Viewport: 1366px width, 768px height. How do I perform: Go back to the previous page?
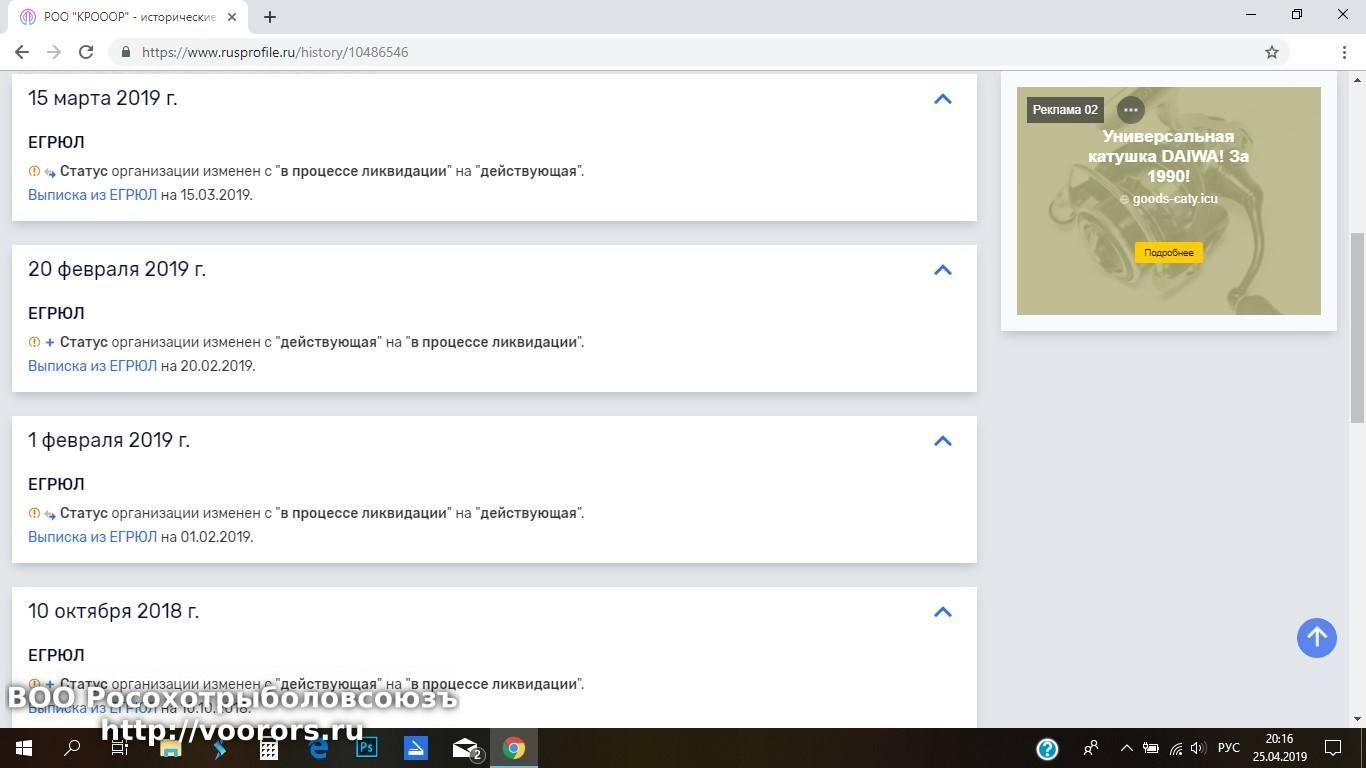click(x=22, y=52)
